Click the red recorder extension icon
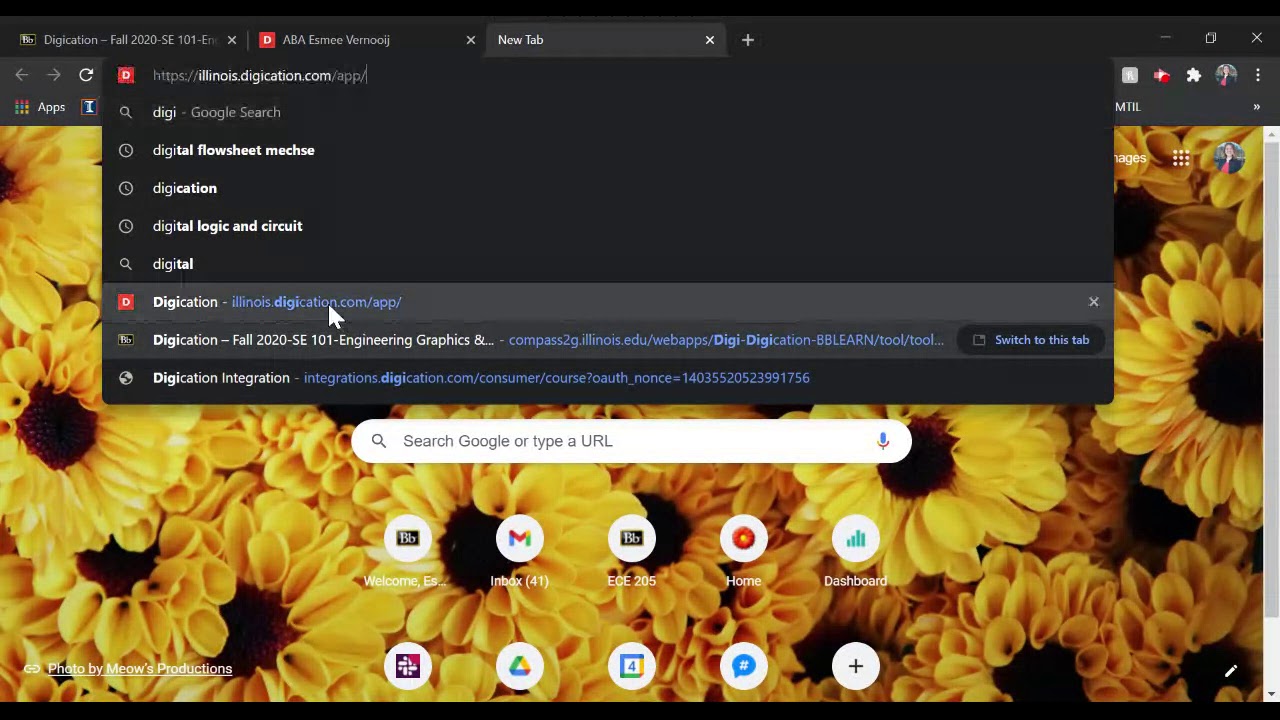1280x720 pixels. 1162,75
